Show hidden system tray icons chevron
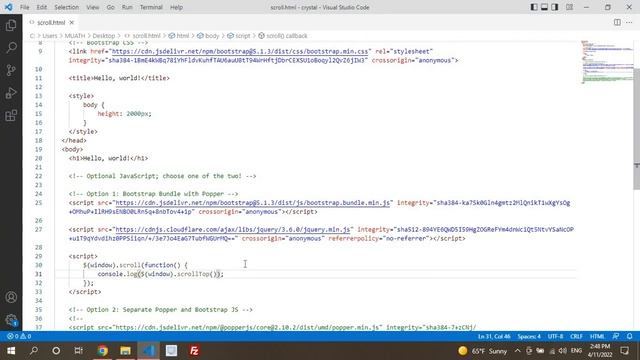The width and height of the screenshot is (640, 360). 518,351
